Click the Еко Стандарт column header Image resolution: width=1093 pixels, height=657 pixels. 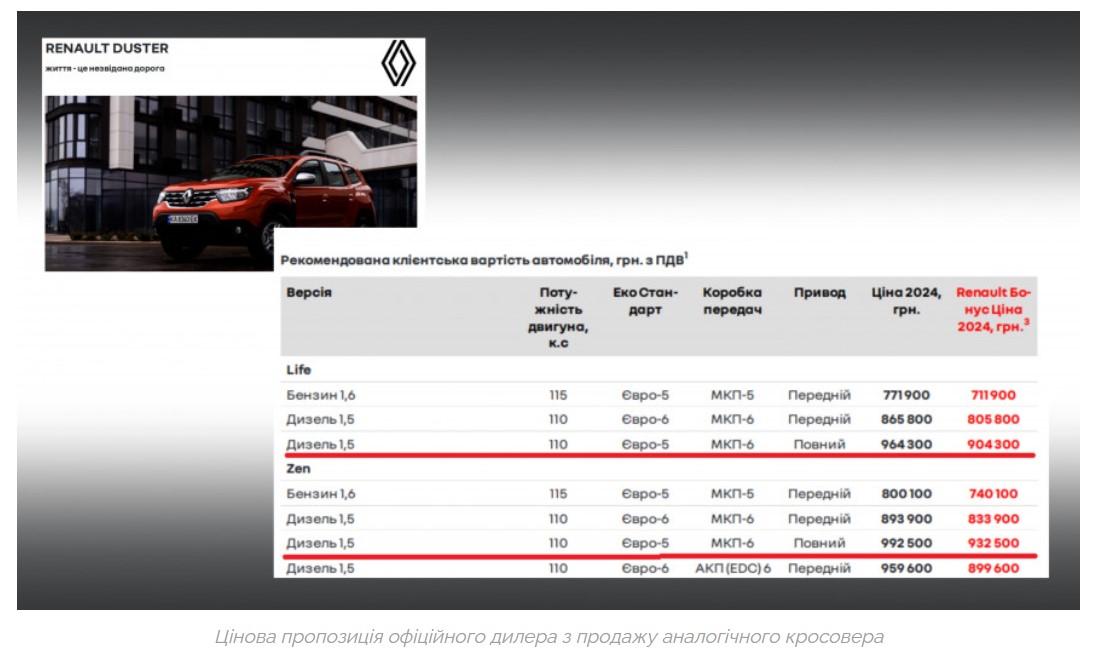coord(645,301)
